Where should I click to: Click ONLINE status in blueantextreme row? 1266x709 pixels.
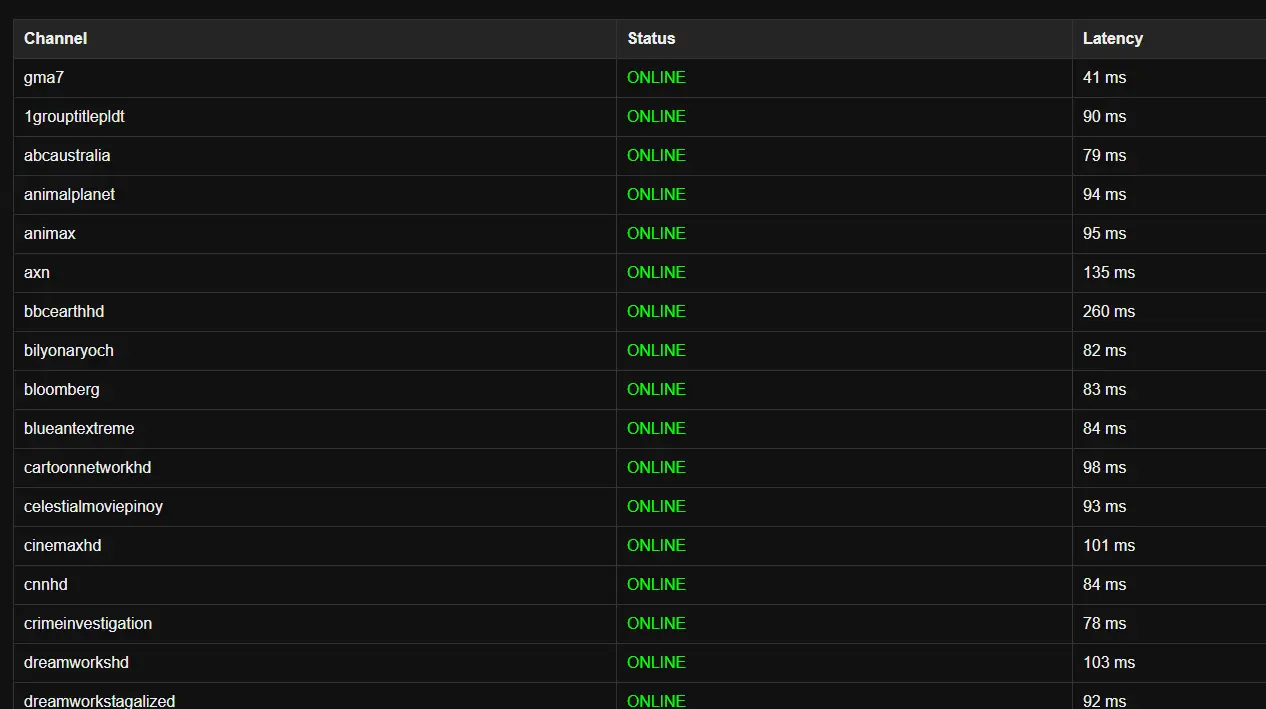click(x=656, y=428)
